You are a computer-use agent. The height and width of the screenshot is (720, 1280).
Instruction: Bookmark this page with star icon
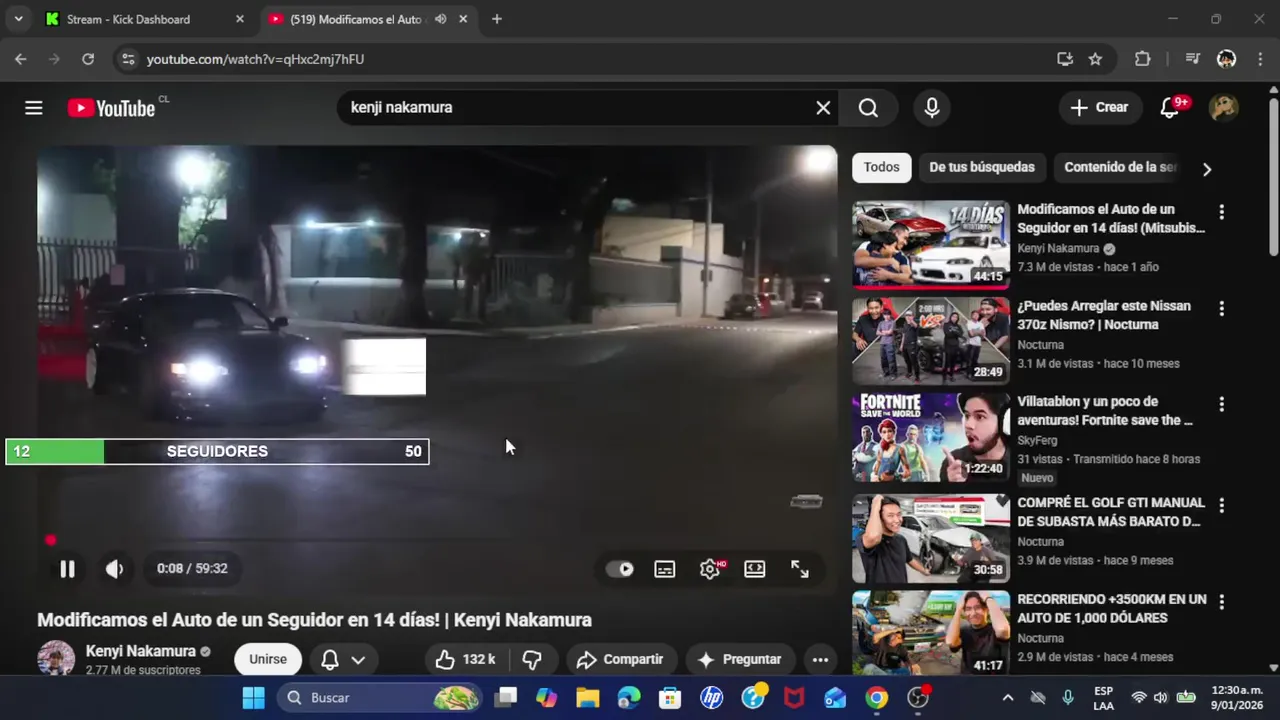[1095, 59]
